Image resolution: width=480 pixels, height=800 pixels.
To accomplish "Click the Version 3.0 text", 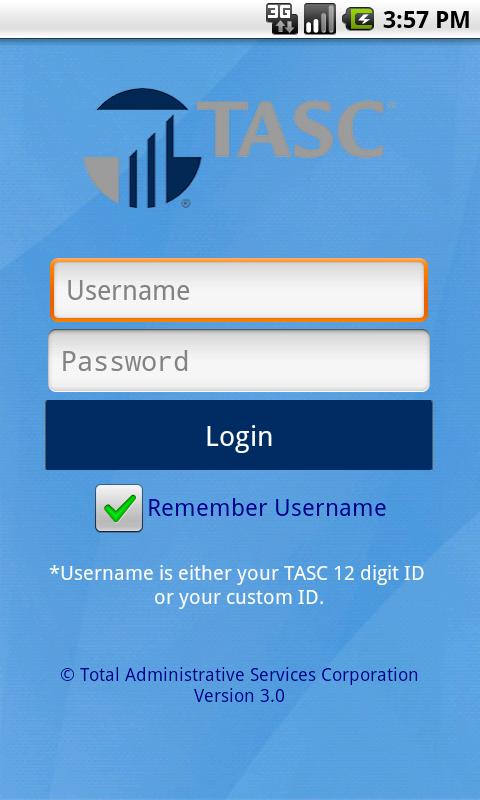I will pos(239,696).
